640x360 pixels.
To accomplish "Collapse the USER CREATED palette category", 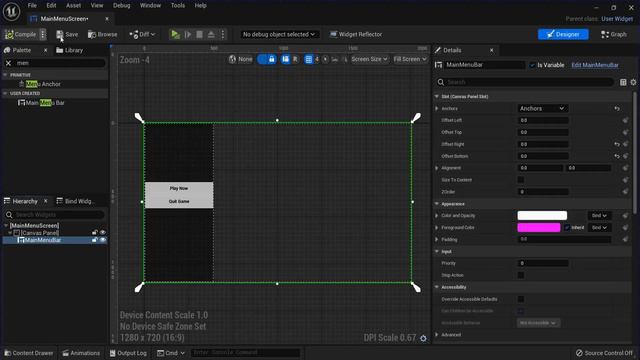I will coord(5,93).
